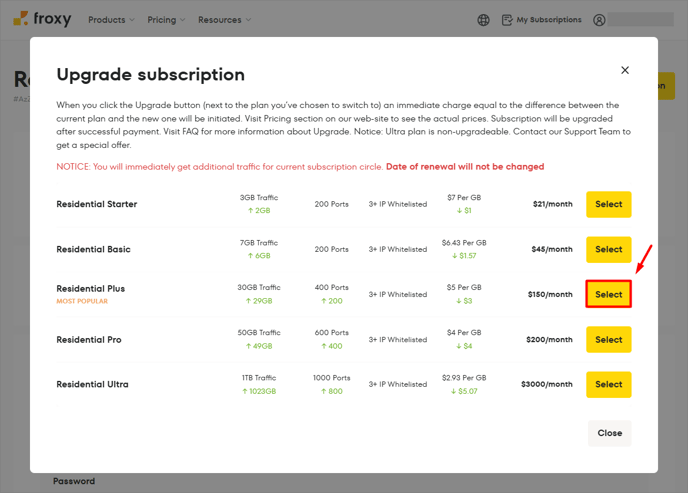Viewport: 688px width, 493px height.
Task: Click the '$200/month' price
Action: (x=549, y=339)
